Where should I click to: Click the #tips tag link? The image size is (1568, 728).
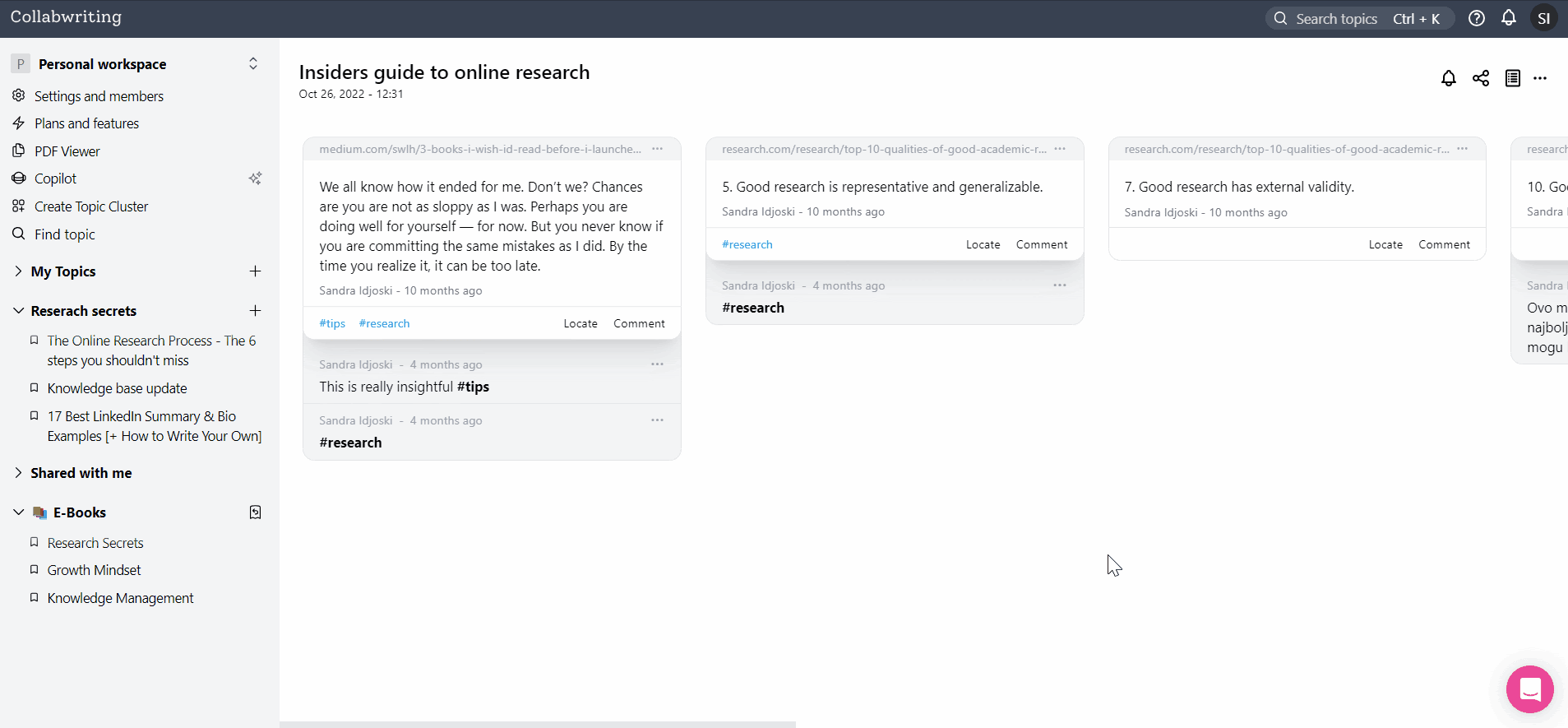(332, 323)
